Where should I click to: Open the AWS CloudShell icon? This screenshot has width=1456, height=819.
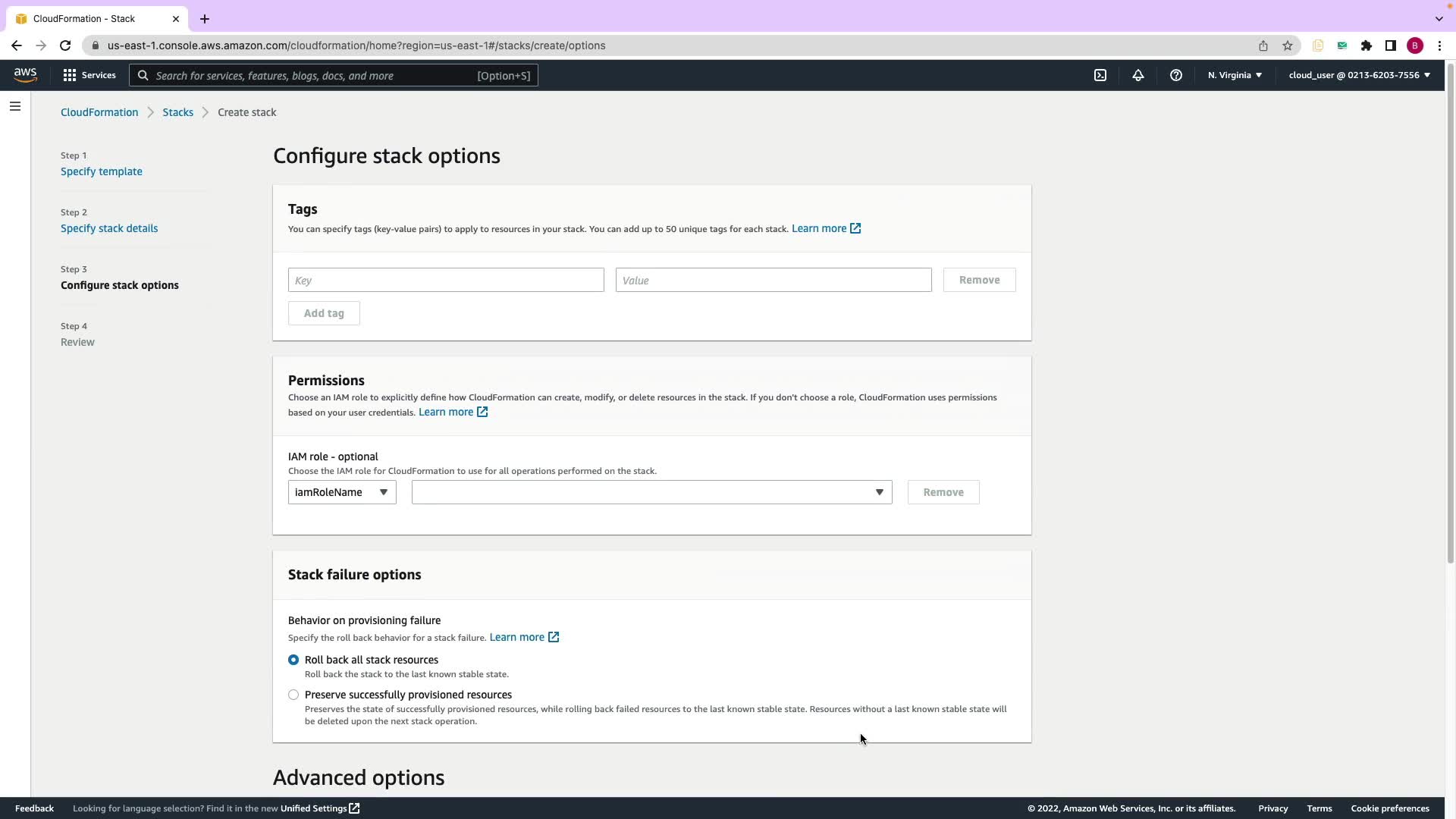(1100, 75)
